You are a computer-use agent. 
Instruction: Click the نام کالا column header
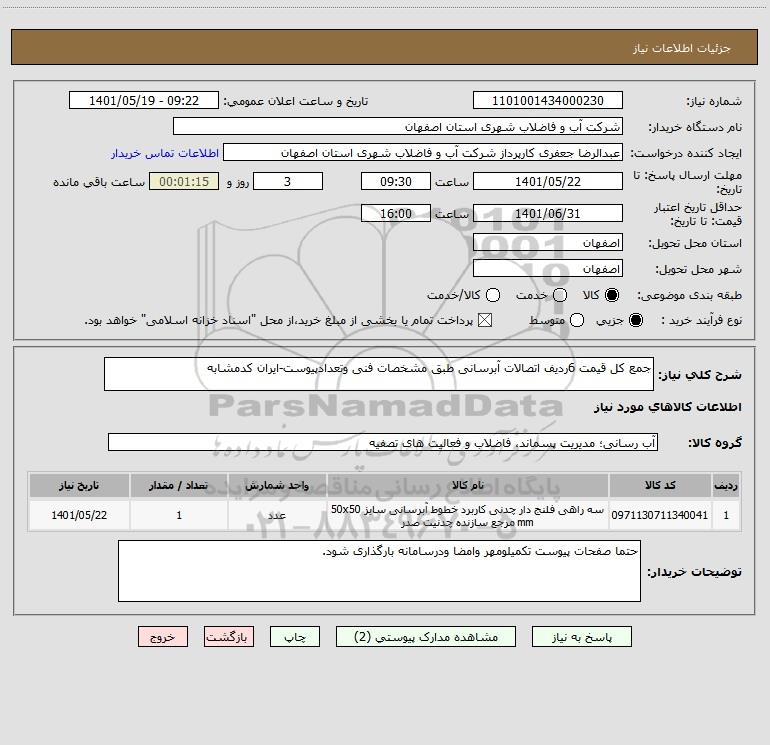click(468, 485)
